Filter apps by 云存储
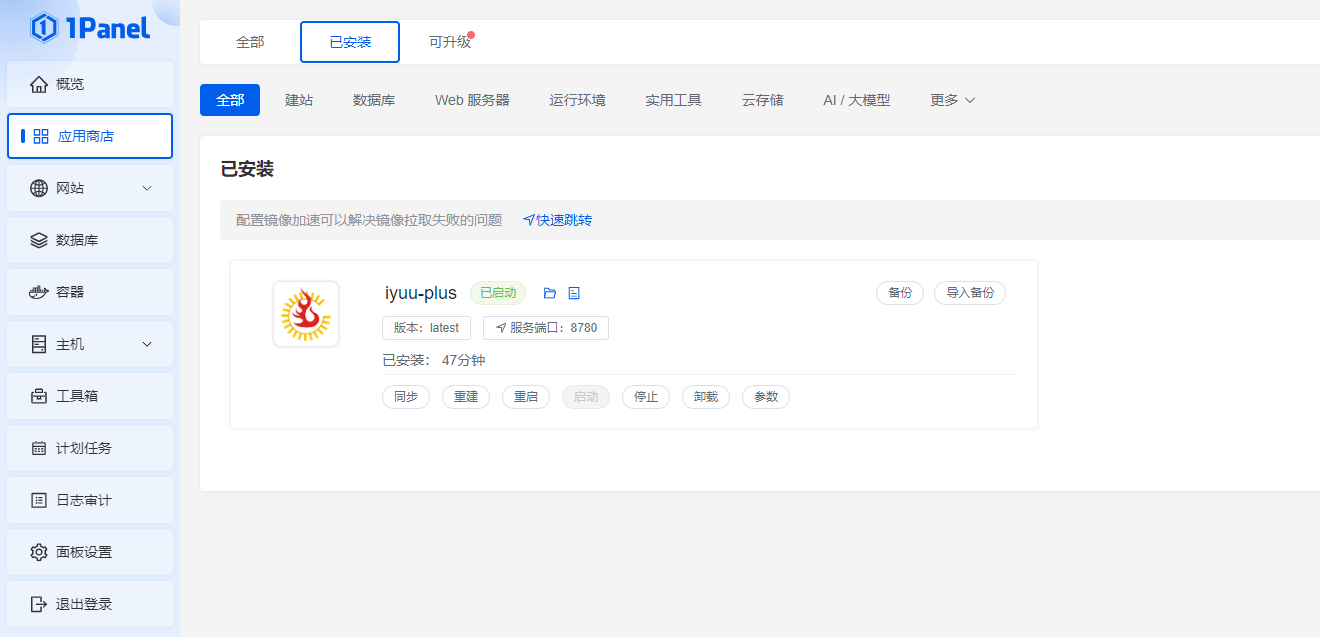 pos(763,100)
